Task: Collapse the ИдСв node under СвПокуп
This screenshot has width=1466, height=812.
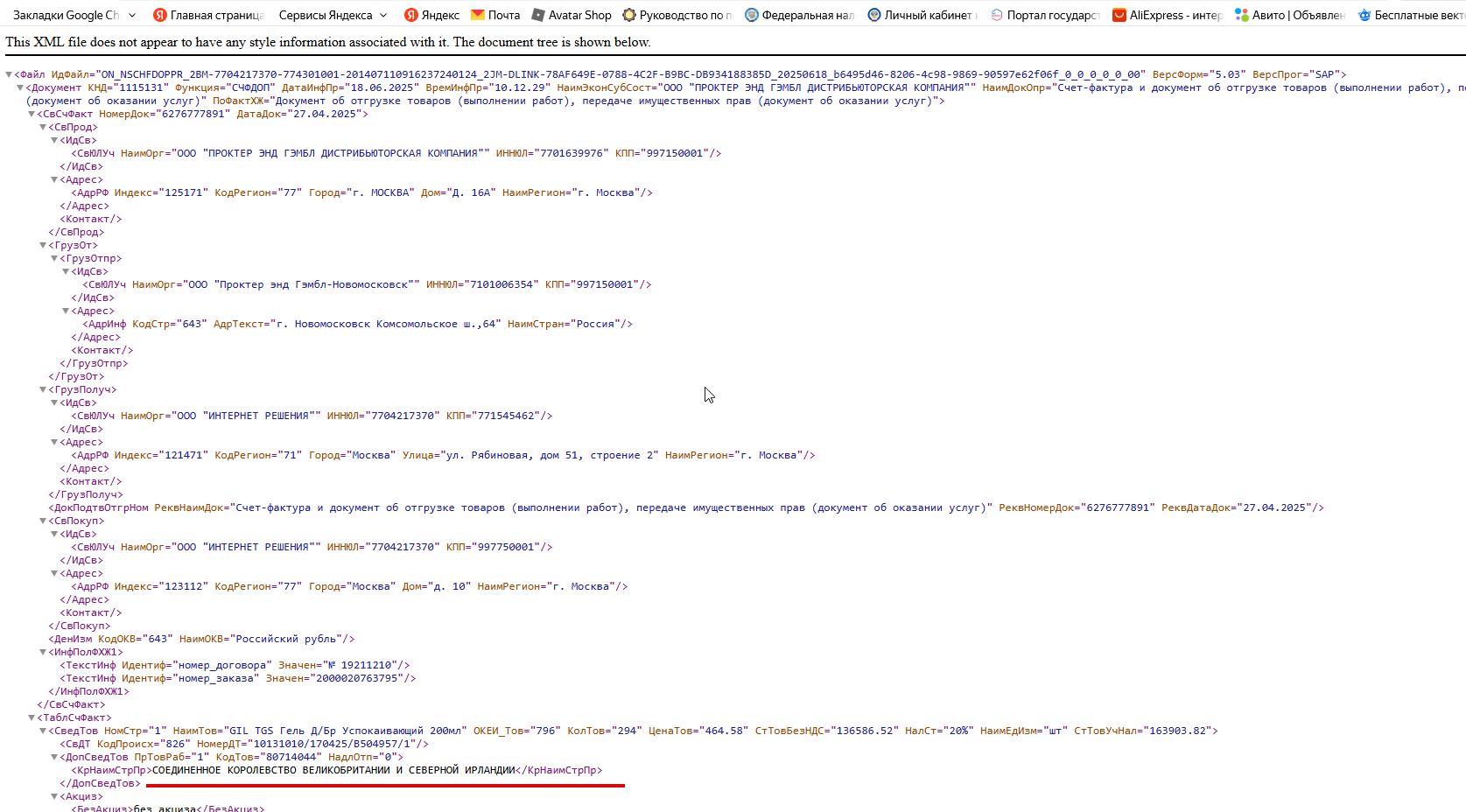Action: pyautogui.click(x=54, y=535)
